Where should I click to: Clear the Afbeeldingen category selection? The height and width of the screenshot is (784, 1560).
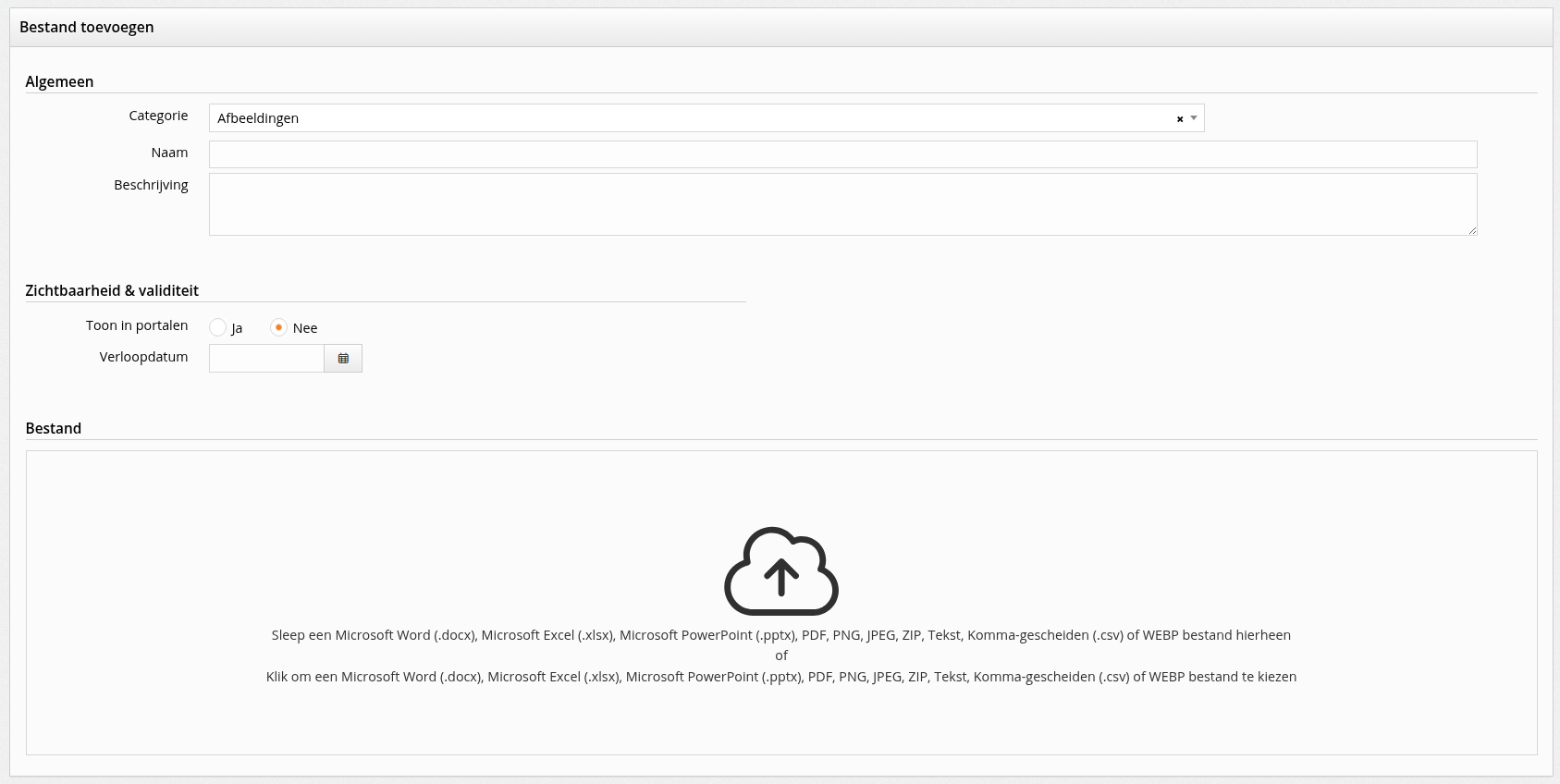coord(1179,119)
